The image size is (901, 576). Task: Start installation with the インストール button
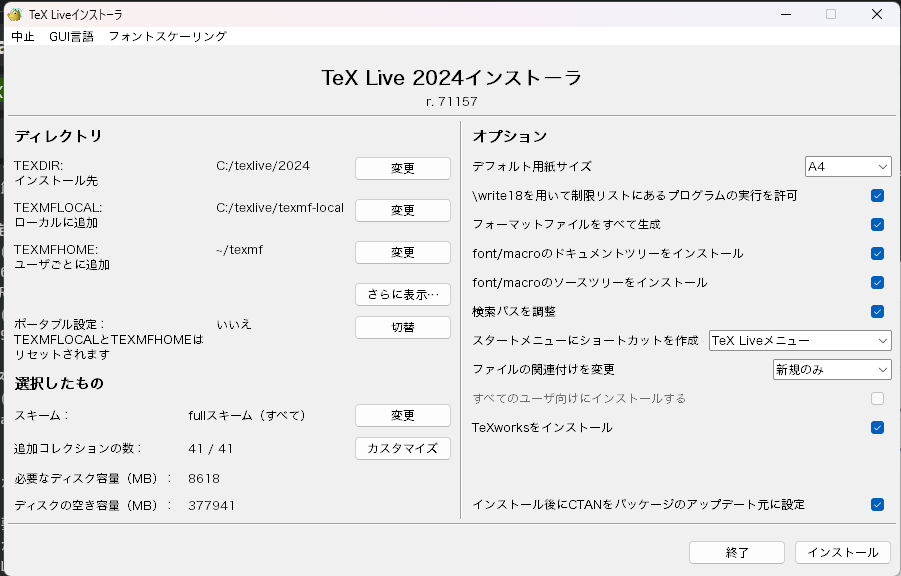842,552
